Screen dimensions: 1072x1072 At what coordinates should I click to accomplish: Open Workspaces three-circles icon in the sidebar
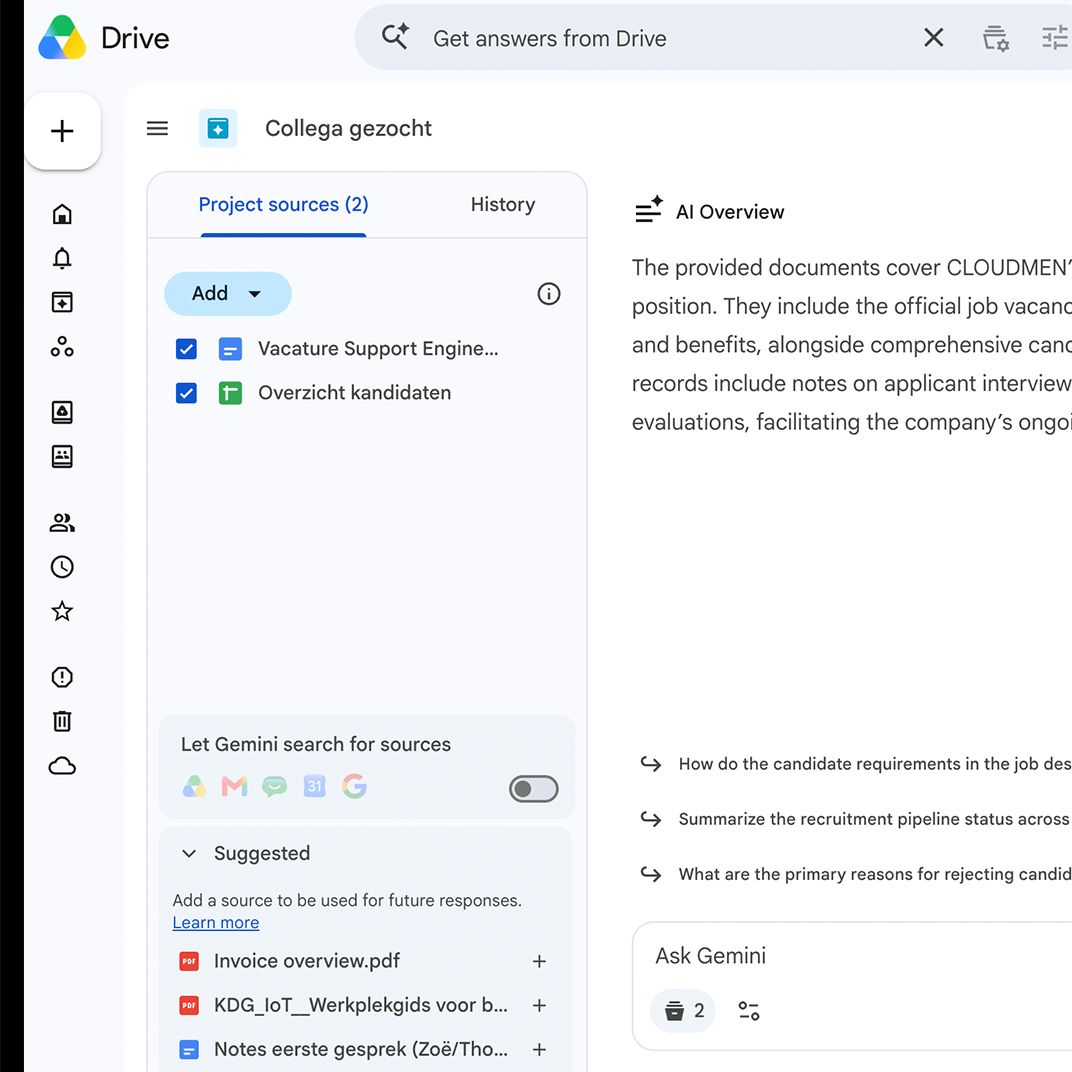click(62, 347)
